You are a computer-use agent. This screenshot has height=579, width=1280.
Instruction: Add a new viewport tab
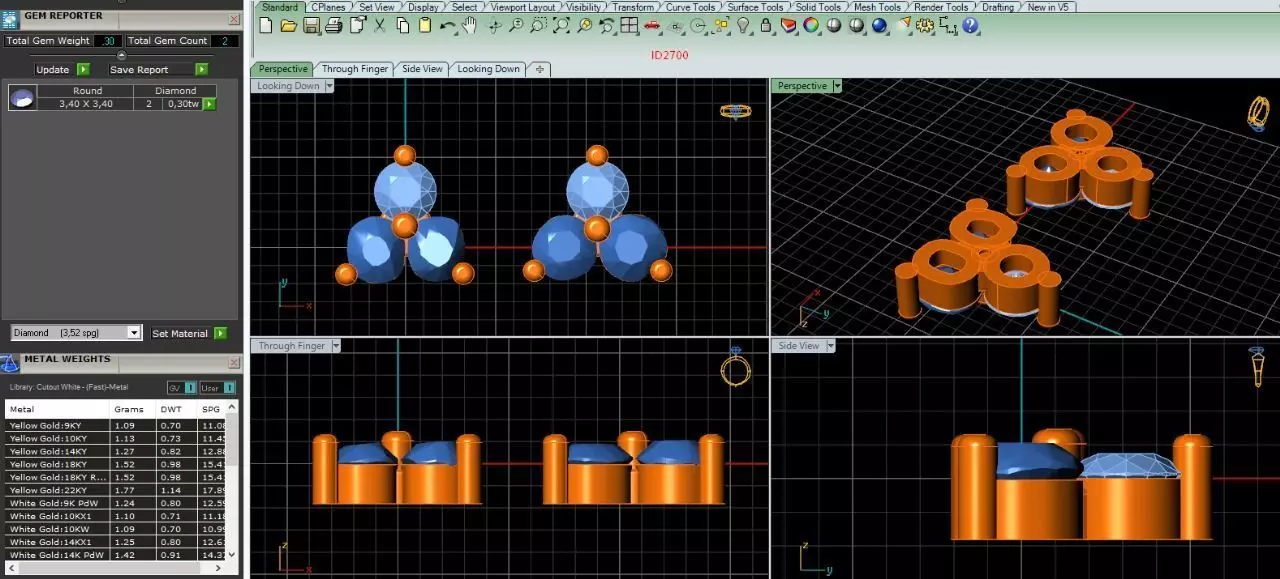(539, 69)
